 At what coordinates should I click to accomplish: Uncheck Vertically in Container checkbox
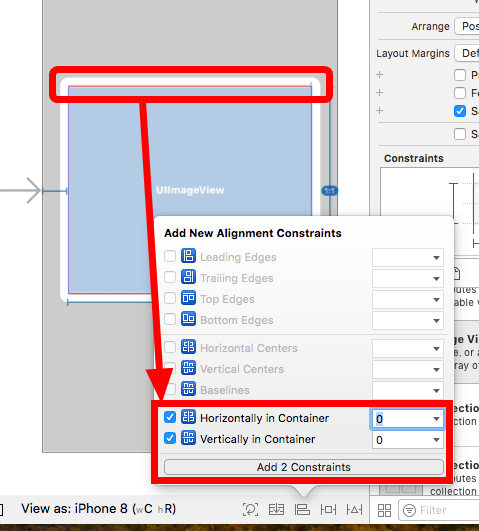click(170, 438)
